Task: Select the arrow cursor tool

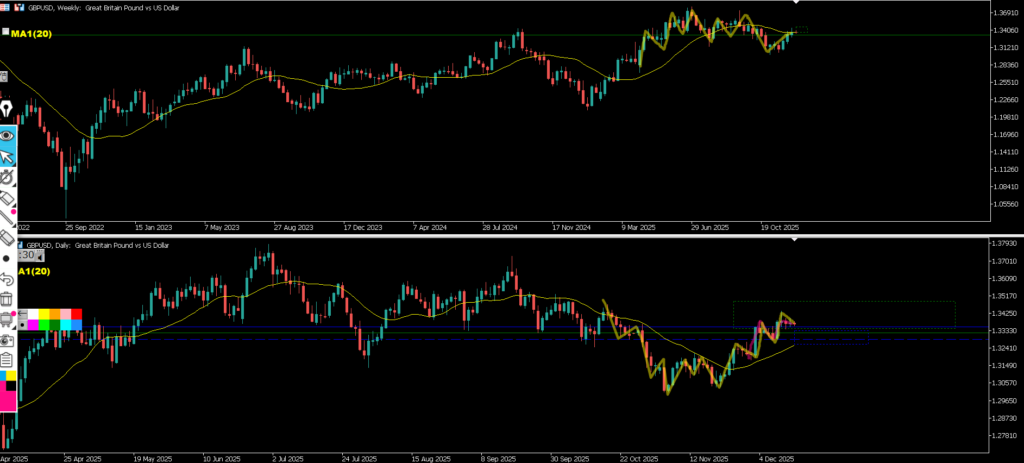Action: 7,157
